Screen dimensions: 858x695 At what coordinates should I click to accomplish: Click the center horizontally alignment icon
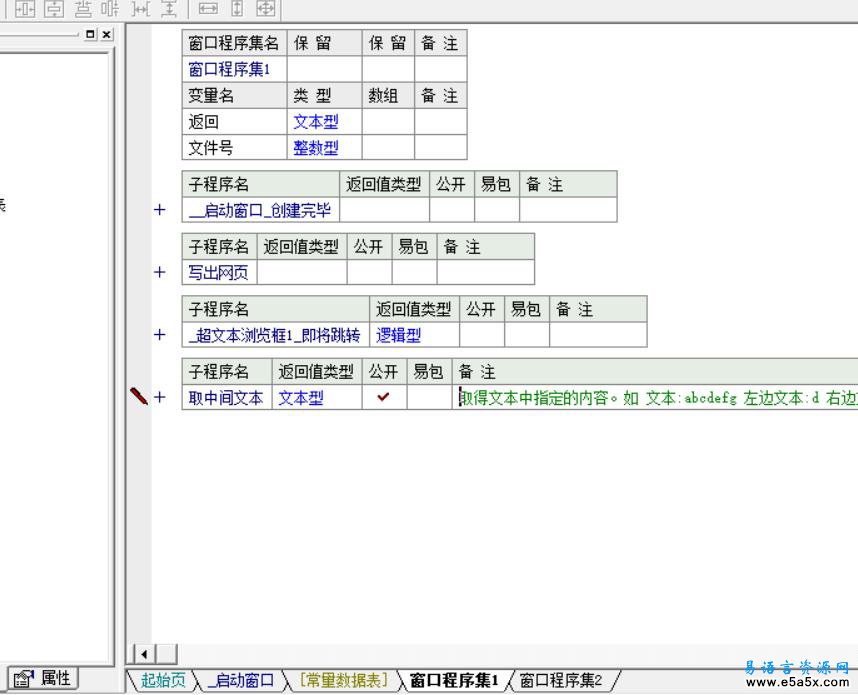25,9
